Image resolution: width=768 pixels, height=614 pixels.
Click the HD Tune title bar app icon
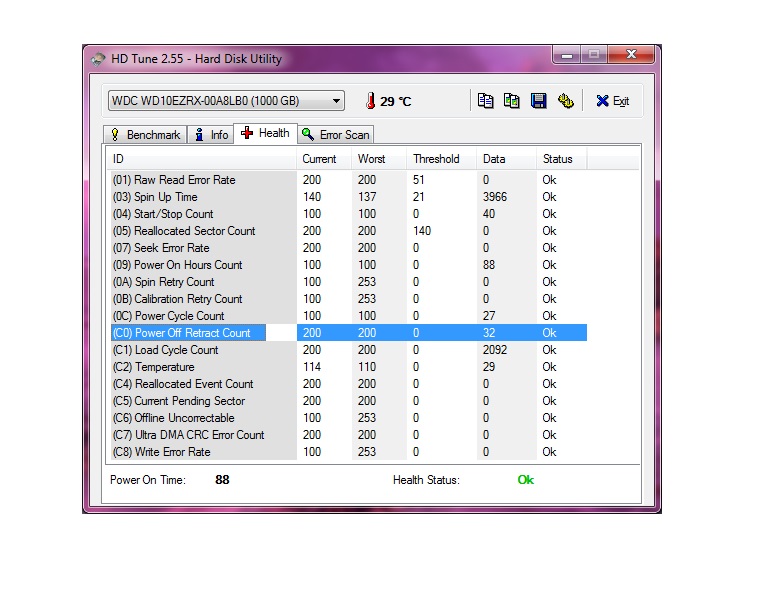coord(98,59)
